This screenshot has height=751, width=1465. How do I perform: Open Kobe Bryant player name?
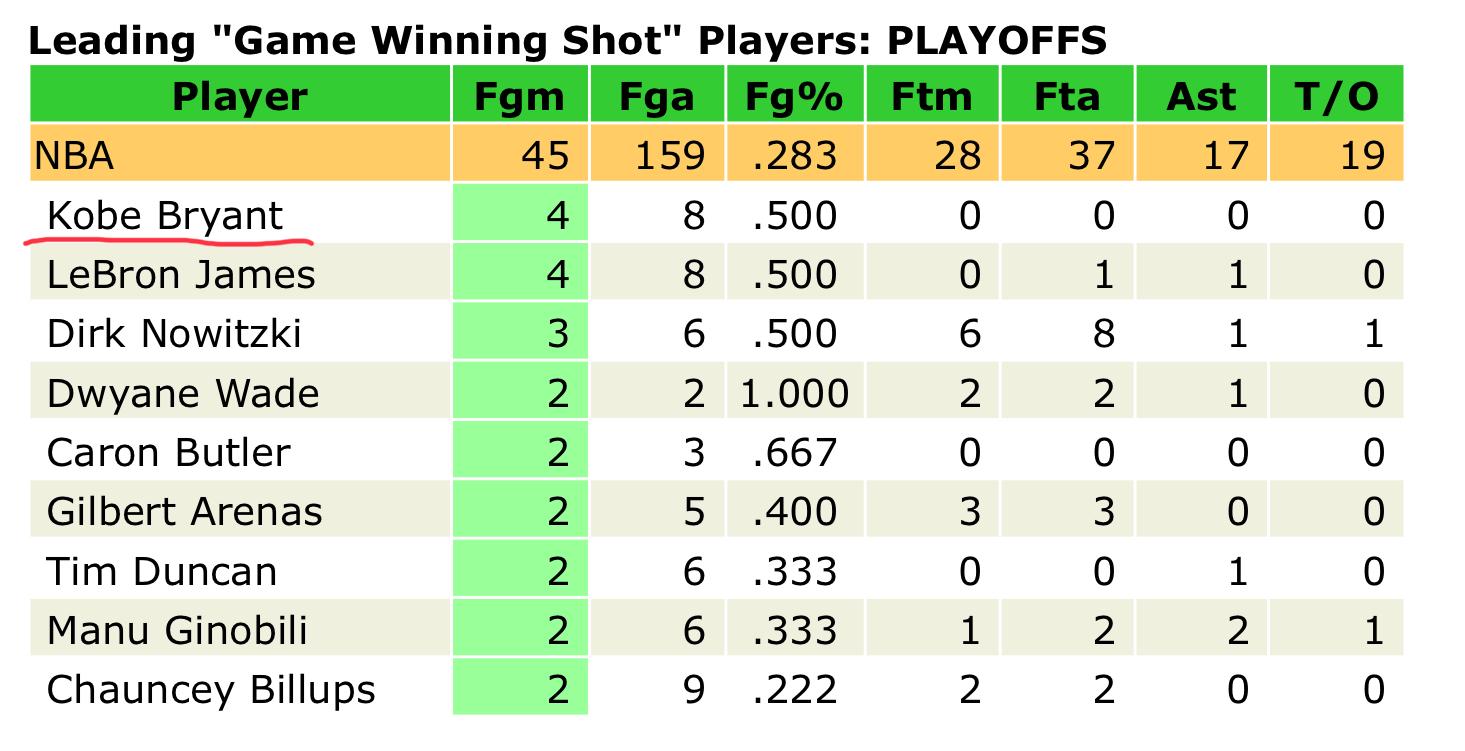[166, 216]
